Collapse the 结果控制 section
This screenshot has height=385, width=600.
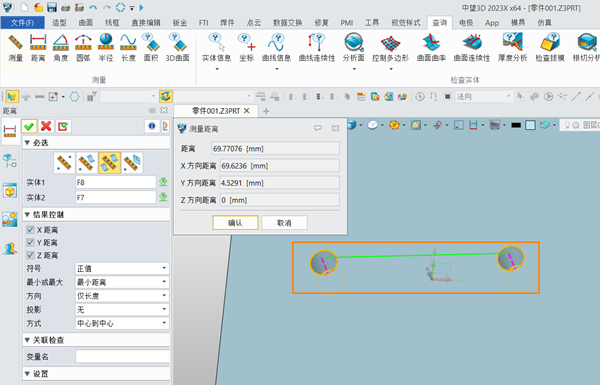point(27,215)
